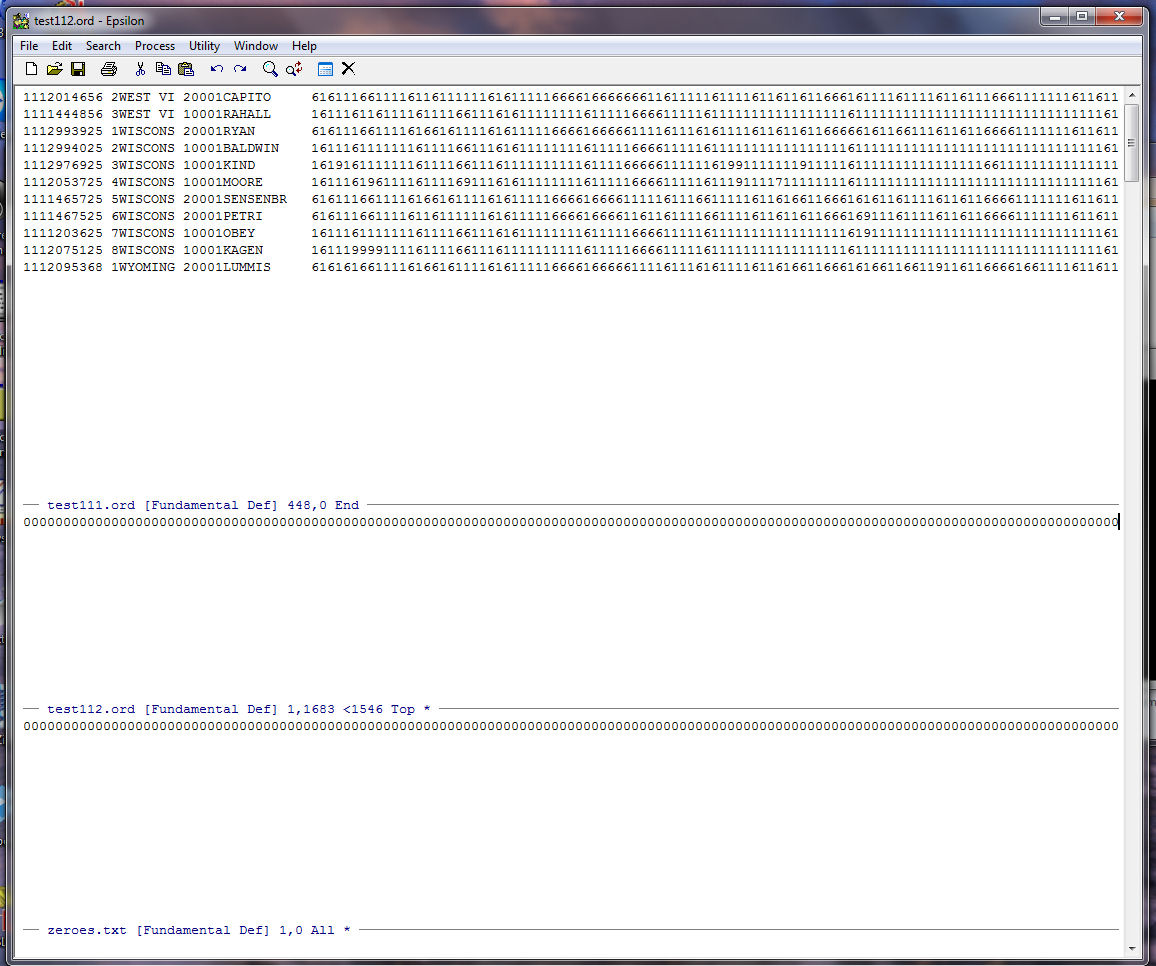The image size is (1156, 966).
Task: Click the black X toolbar icon
Action: click(x=348, y=69)
